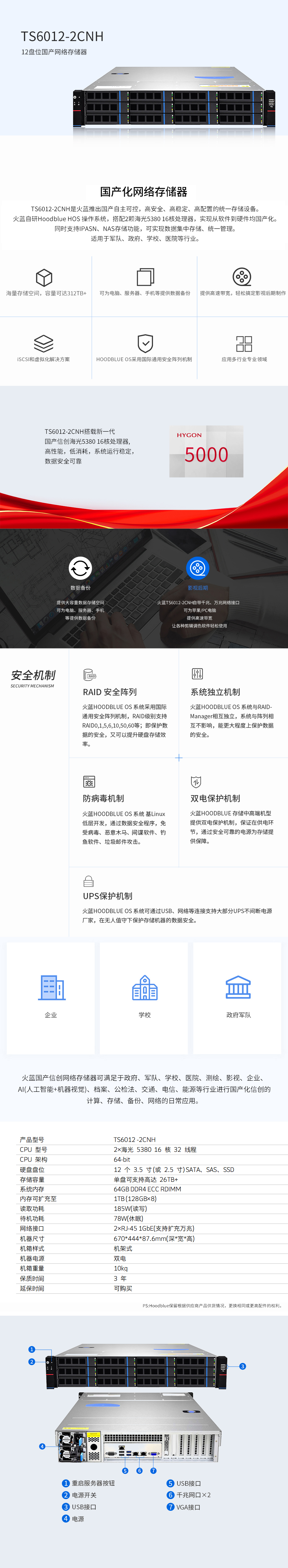Click the UPS device icon above UPS保护机制
Image resolution: width=288 pixels, height=1568 pixels.
[89, 881]
